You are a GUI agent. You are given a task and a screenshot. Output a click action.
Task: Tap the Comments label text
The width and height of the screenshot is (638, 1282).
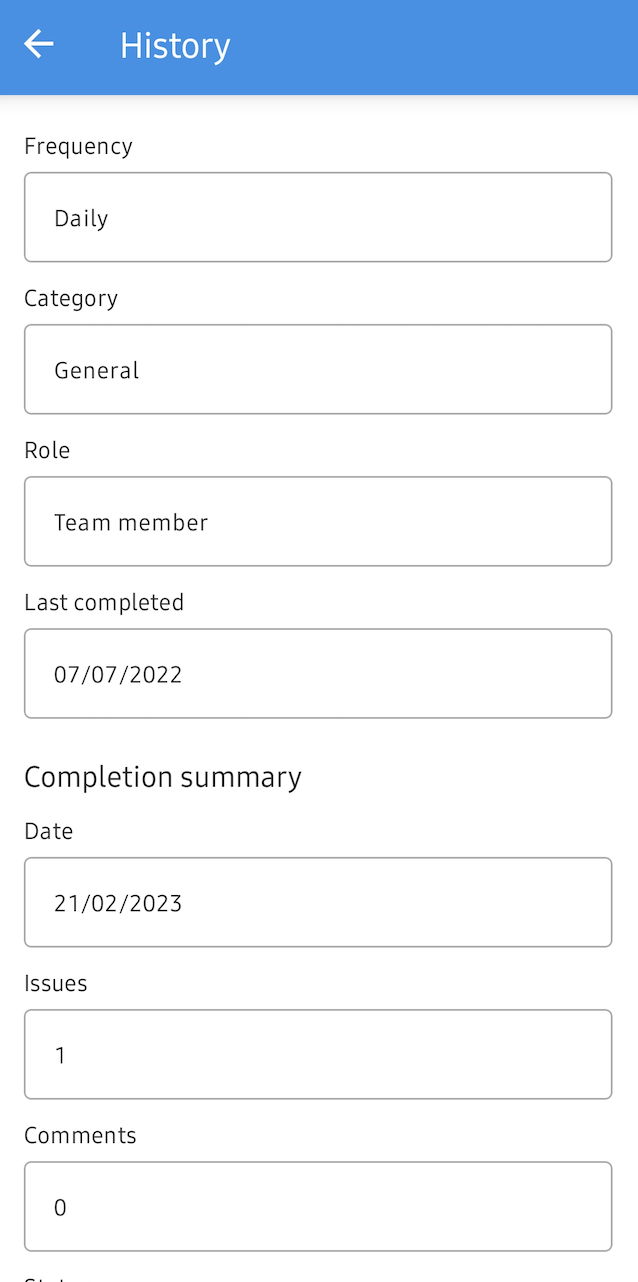[x=80, y=1135]
